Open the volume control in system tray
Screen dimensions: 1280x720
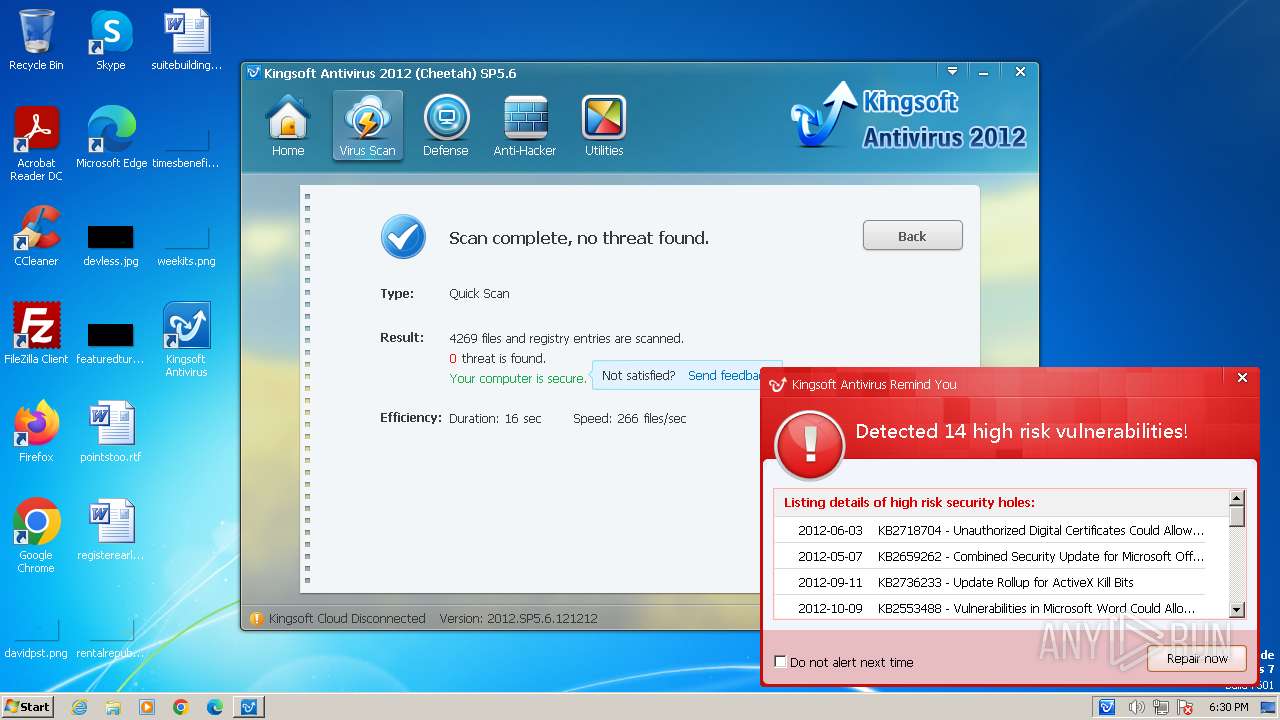pos(1137,707)
